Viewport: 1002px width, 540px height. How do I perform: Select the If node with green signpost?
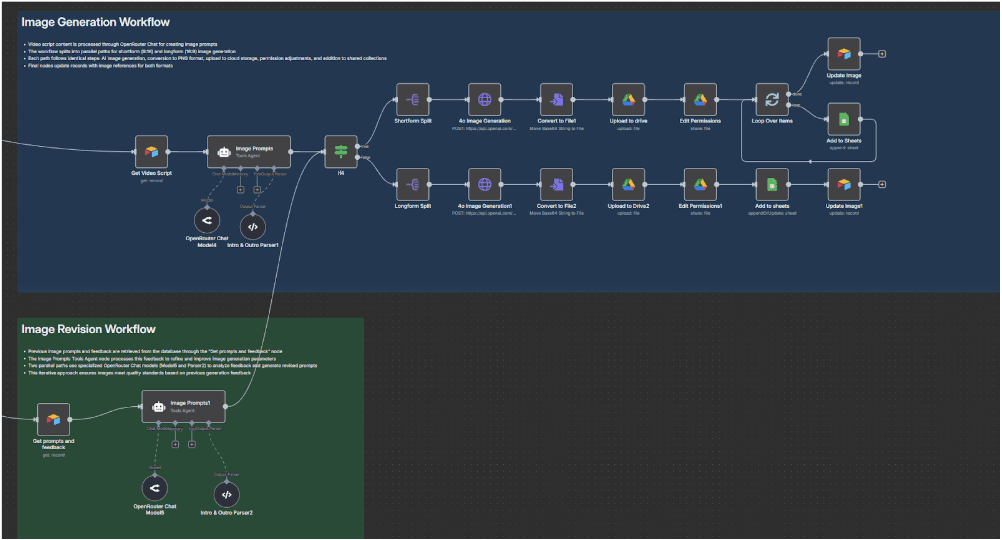click(x=341, y=151)
